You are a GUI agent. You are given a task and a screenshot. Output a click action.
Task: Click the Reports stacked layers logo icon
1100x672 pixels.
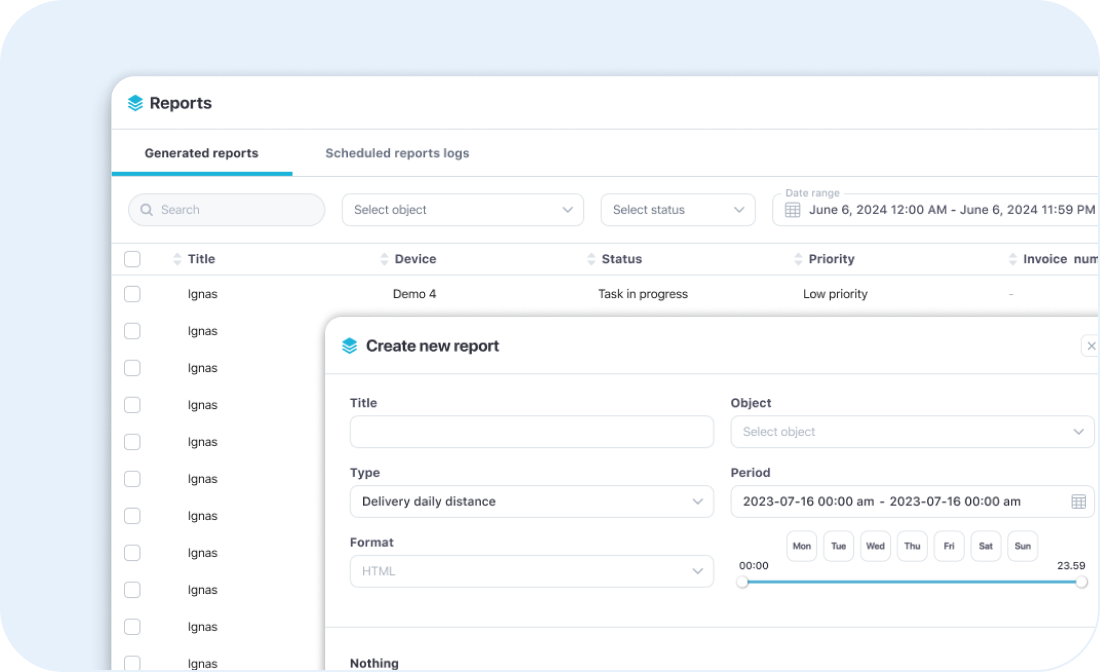pos(136,103)
